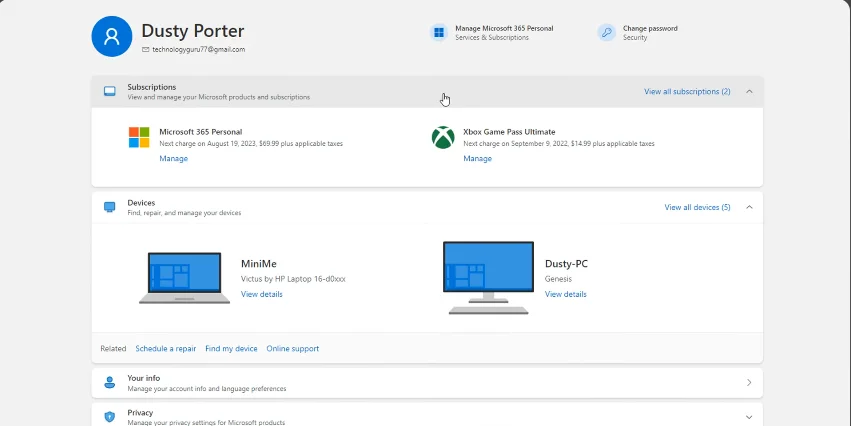This screenshot has height=426, width=851.
Task: Click the Dusty-PC device name
Action: tap(566, 264)
